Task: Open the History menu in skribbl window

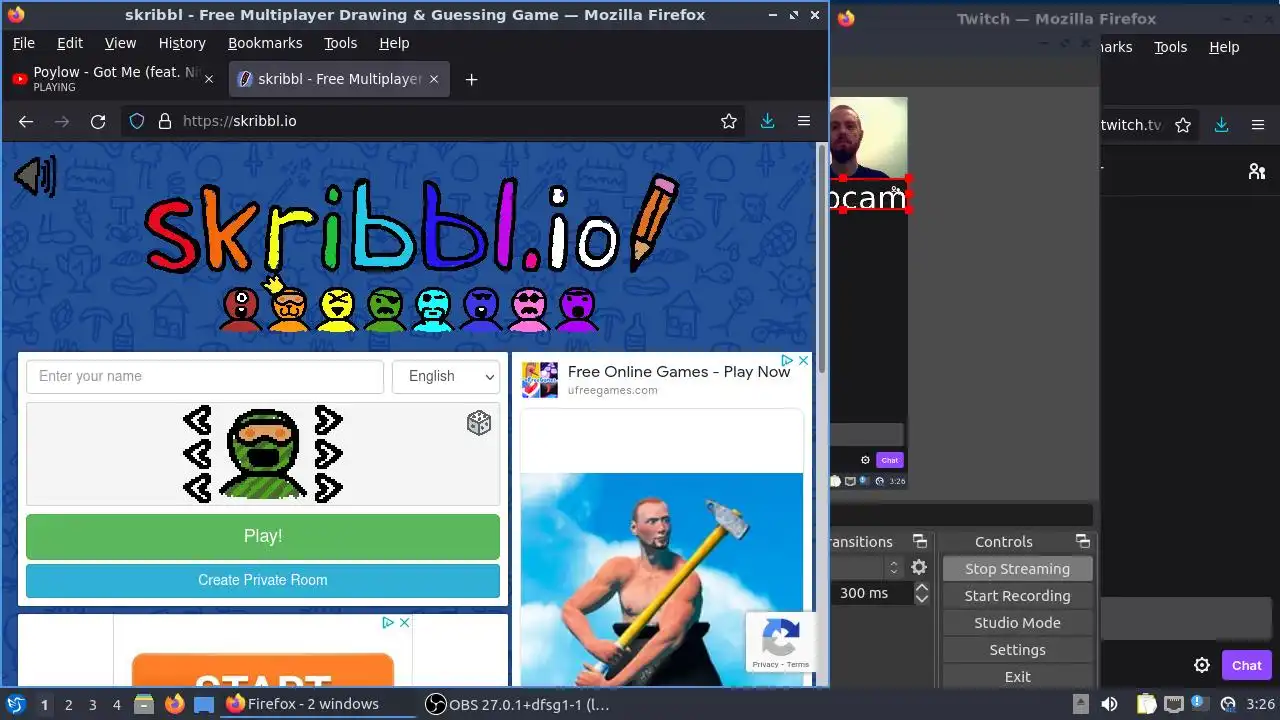Action: (182, 43)
